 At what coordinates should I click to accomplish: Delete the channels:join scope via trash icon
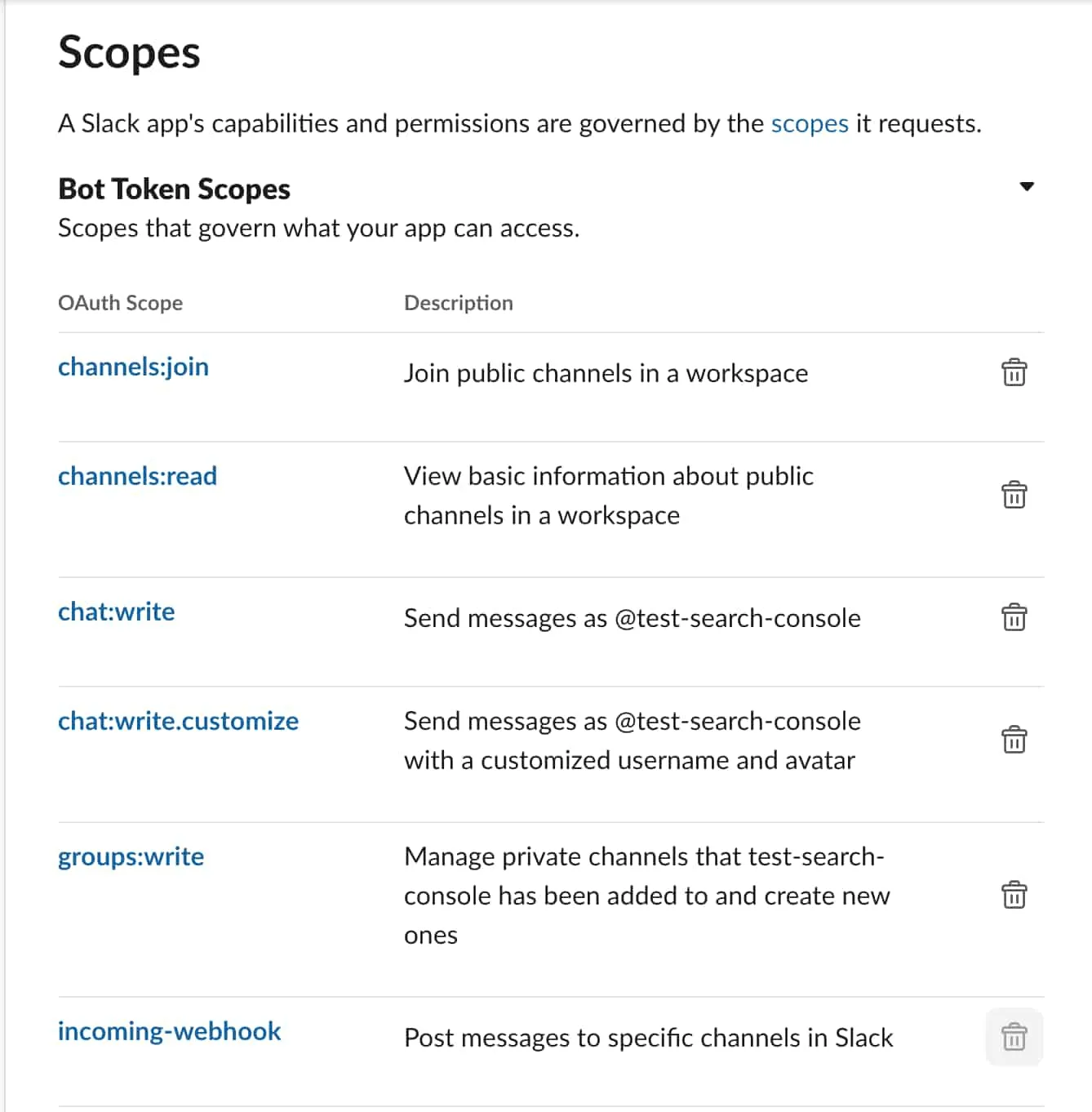coord(1014,373)
